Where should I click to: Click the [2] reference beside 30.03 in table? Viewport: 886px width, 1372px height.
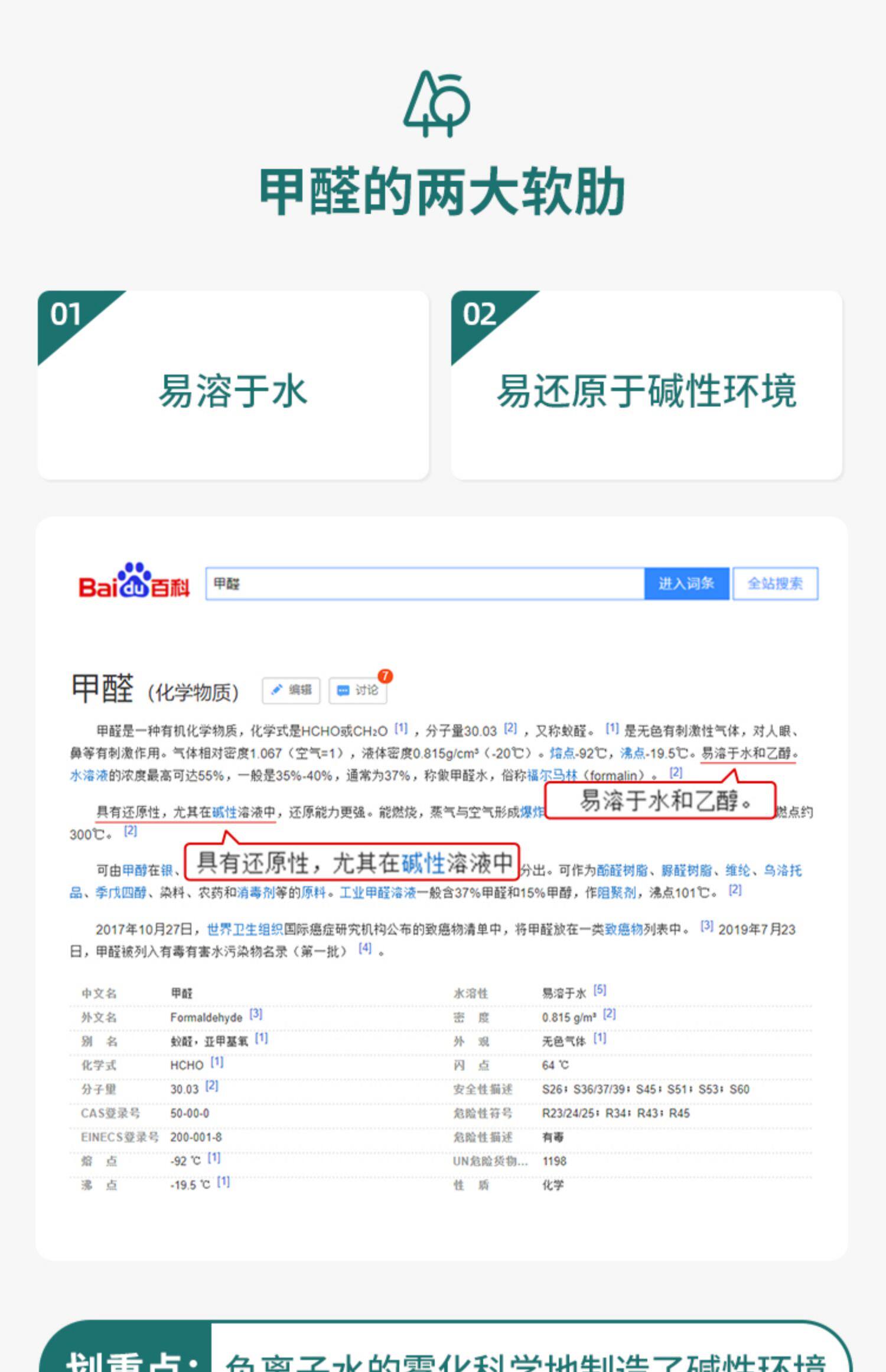click(212, 1086)
